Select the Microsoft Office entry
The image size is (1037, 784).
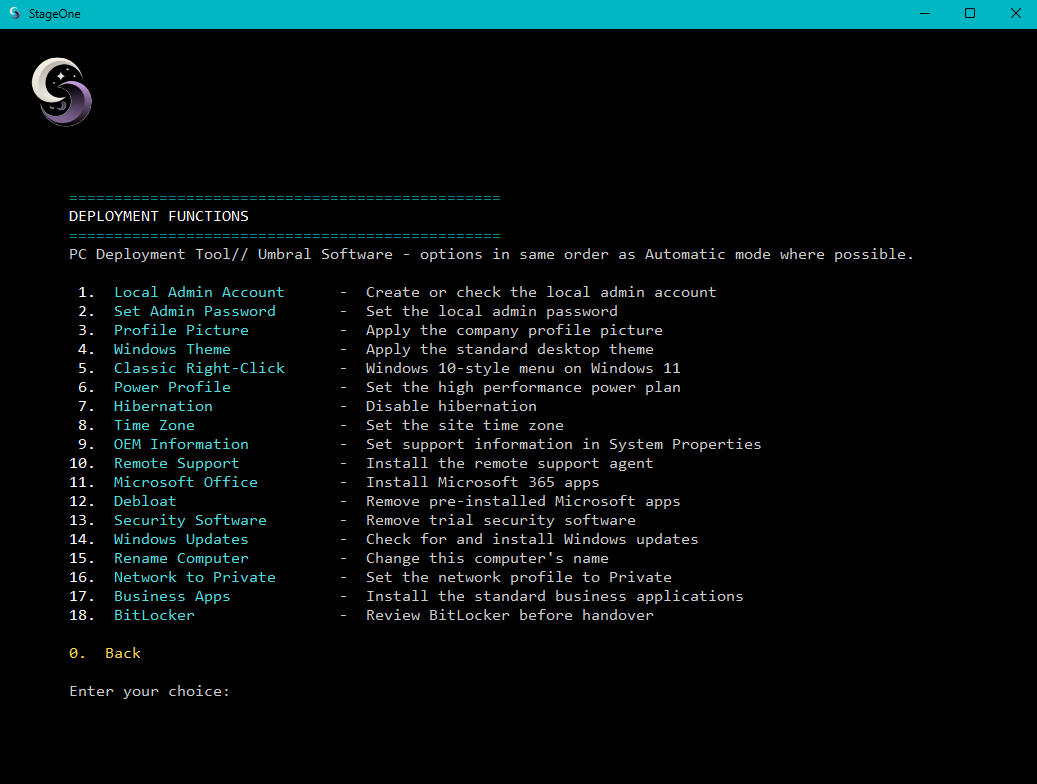[x=186, y=482]
